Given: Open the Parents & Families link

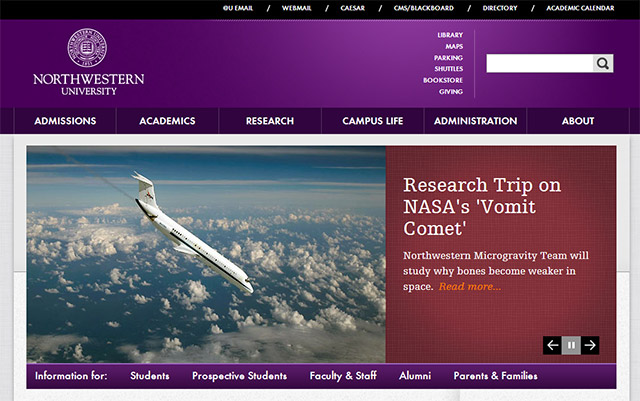Looking at the screenshot, I should pos(496,376).
